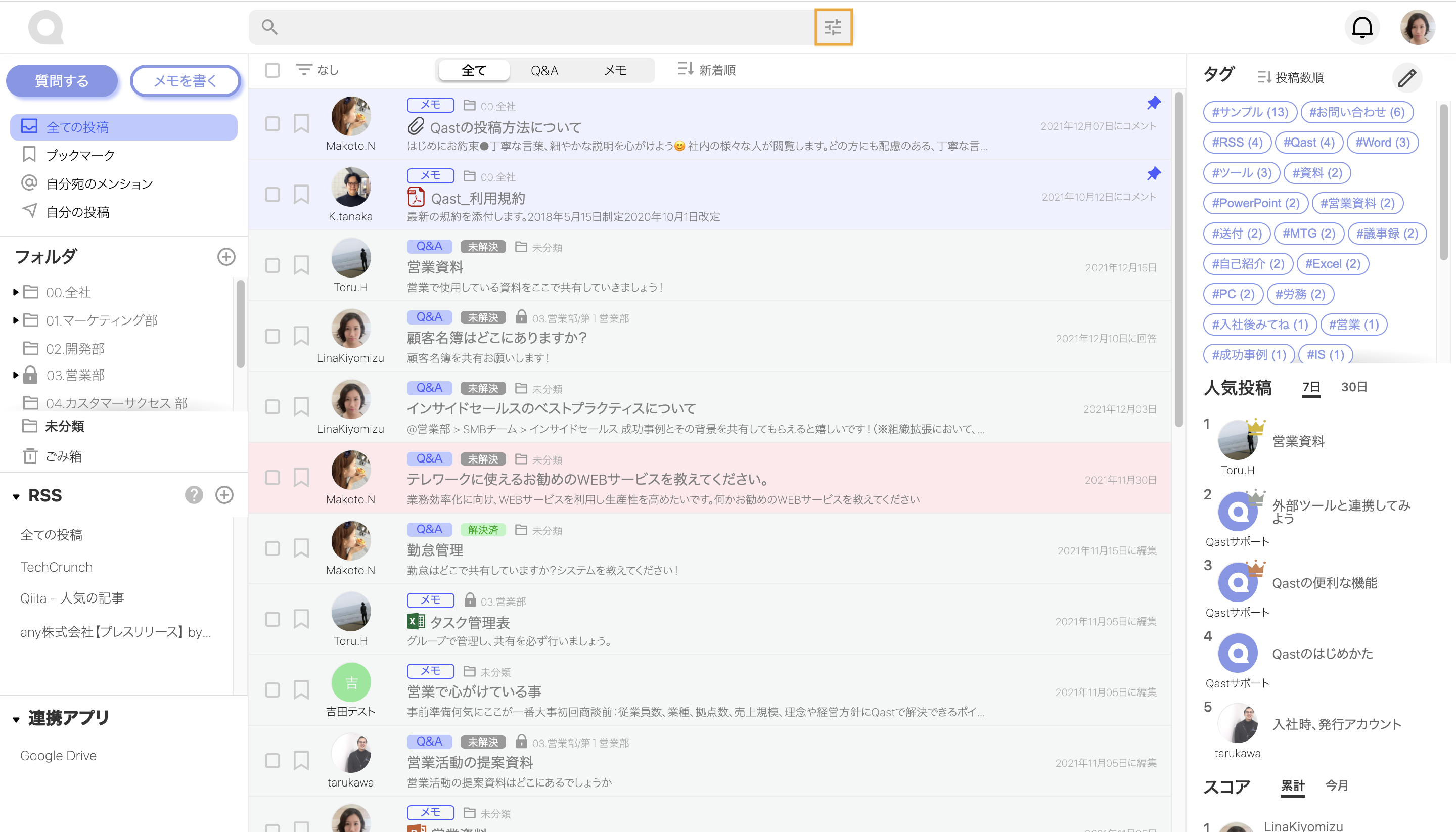Screen dimensions: 1456x832
Task: Bookmark the 営業で心がけている事 post
Action: 301,690
